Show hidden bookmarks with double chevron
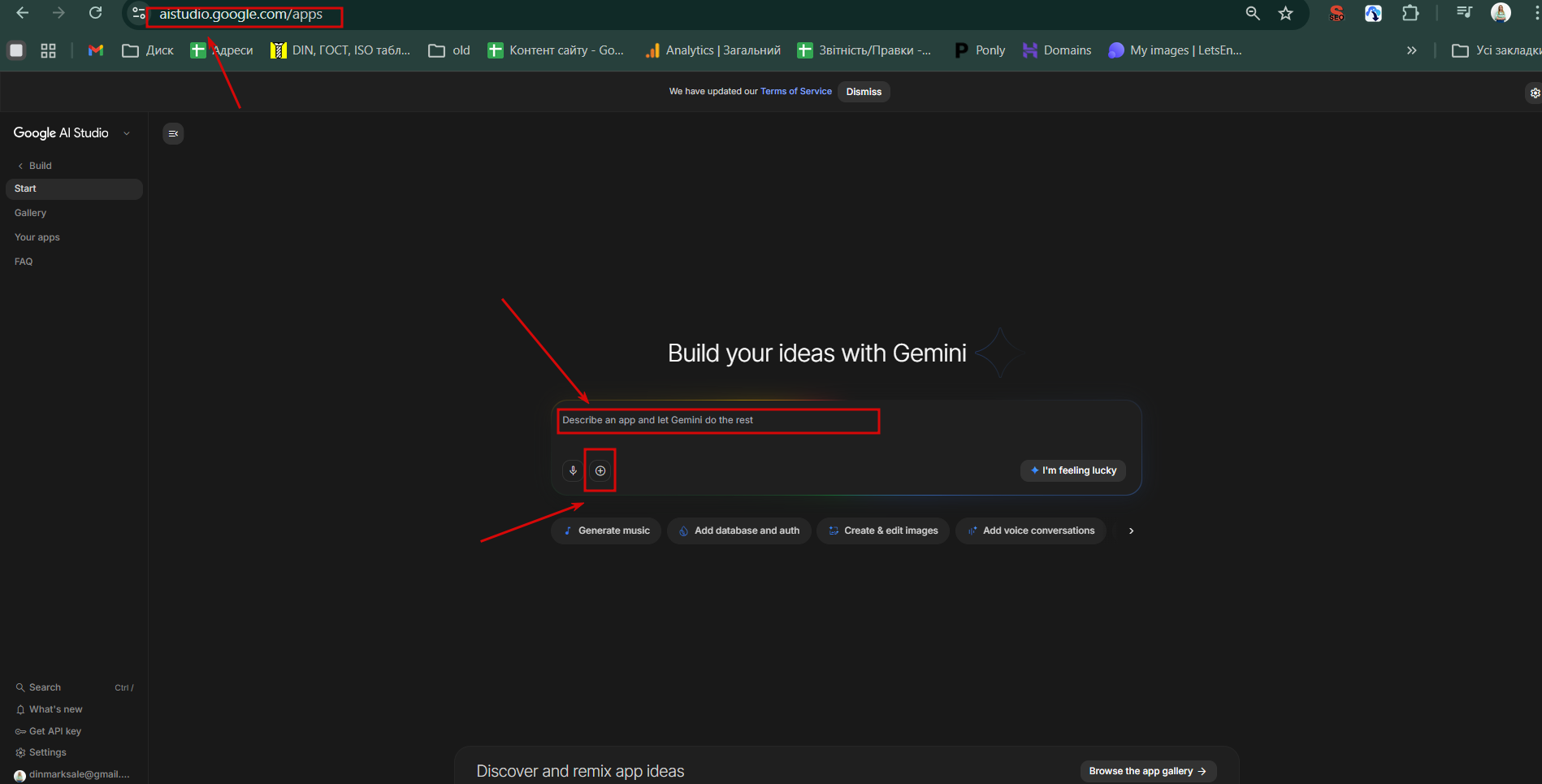This screenshot has width=1542, height=784. pyautogui.click(x=1412, y=50)
